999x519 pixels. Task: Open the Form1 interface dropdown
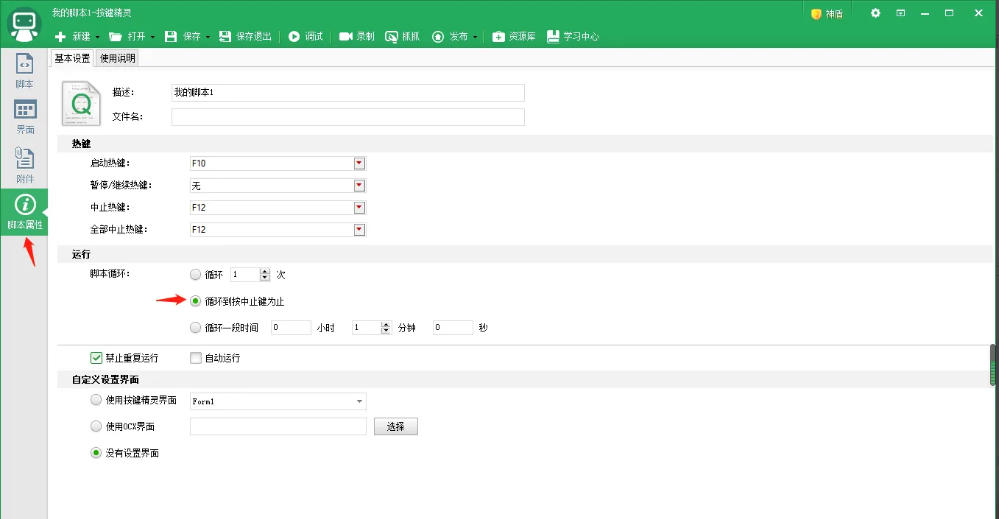point(359,401)
